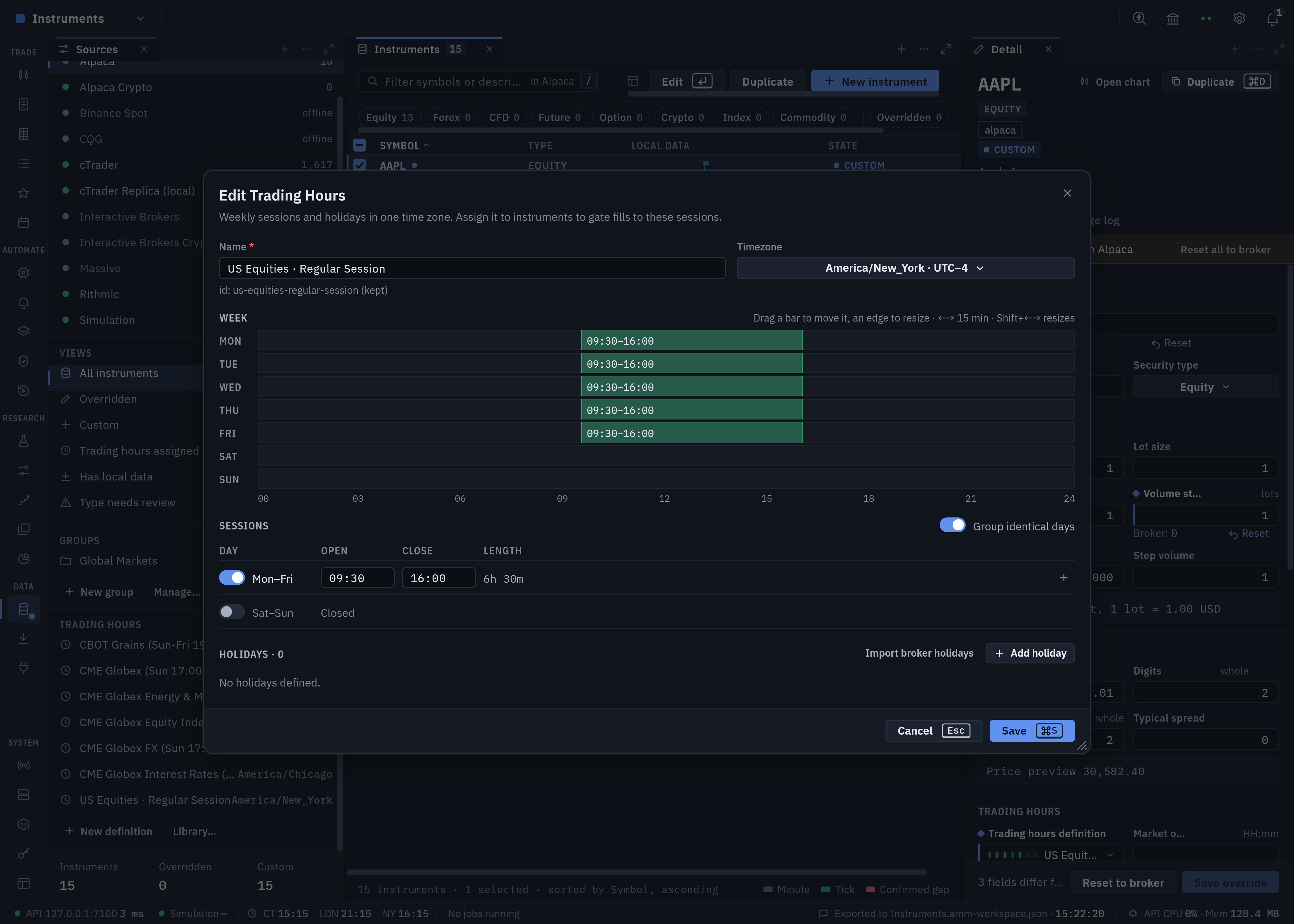This screenshot has height=924, width=1294.
Task: Click Import broker holidays link
Action: pos(918,653)
